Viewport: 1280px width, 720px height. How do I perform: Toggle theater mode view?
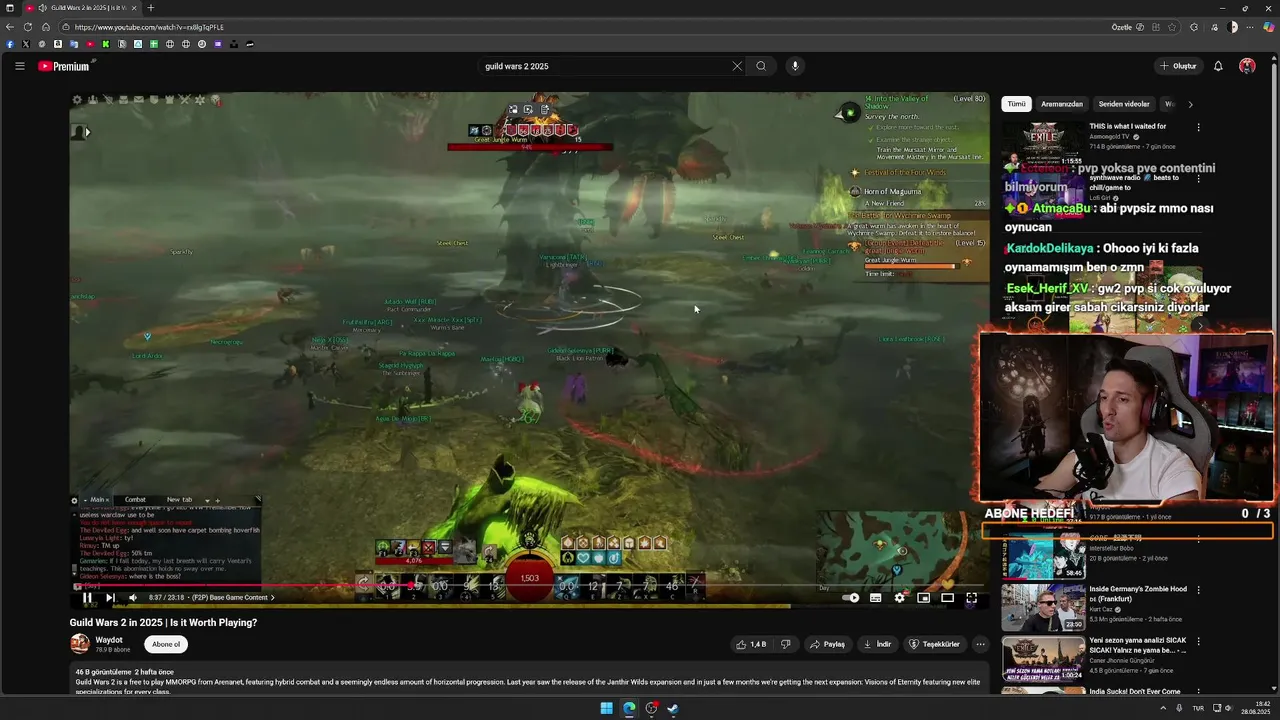point(947,598)
